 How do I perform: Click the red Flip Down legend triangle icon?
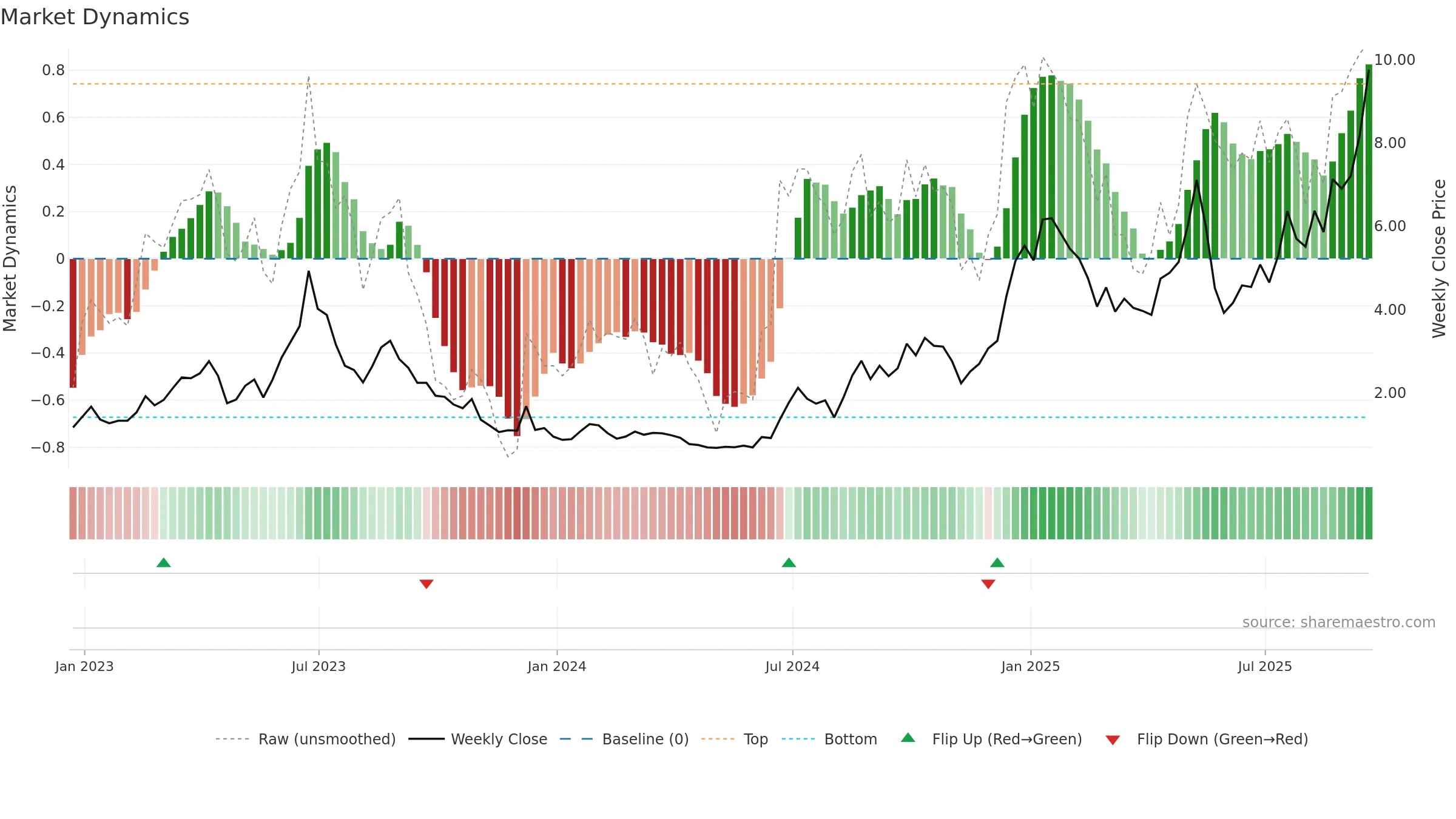[1113, 740]
